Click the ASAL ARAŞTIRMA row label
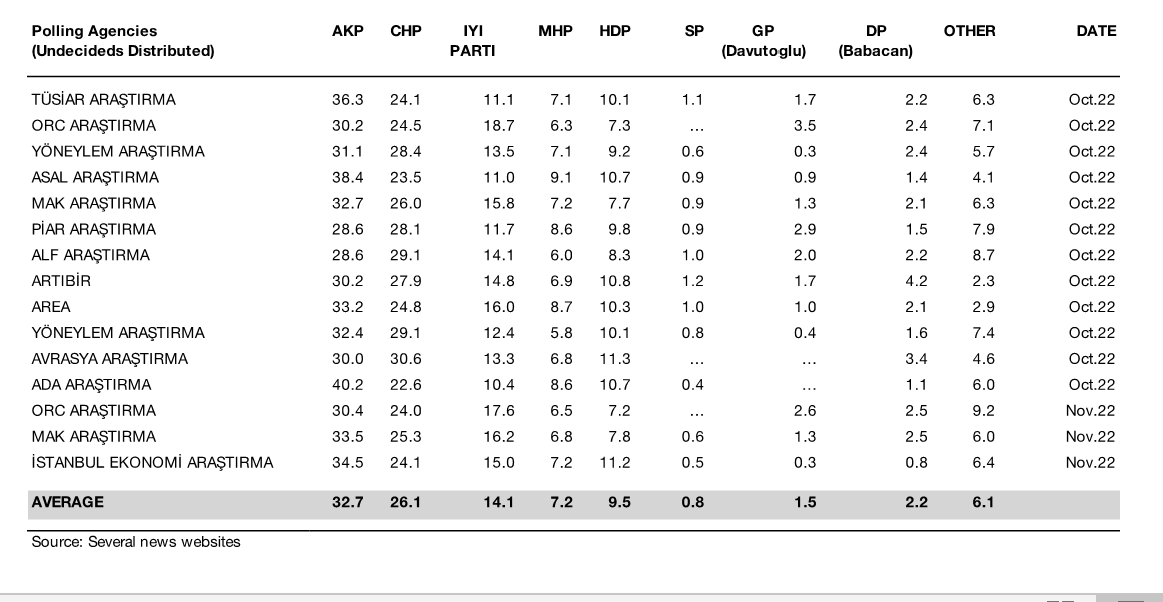Image resolution: width=1163 pixels, height=602 pixels. click(95, 178)
